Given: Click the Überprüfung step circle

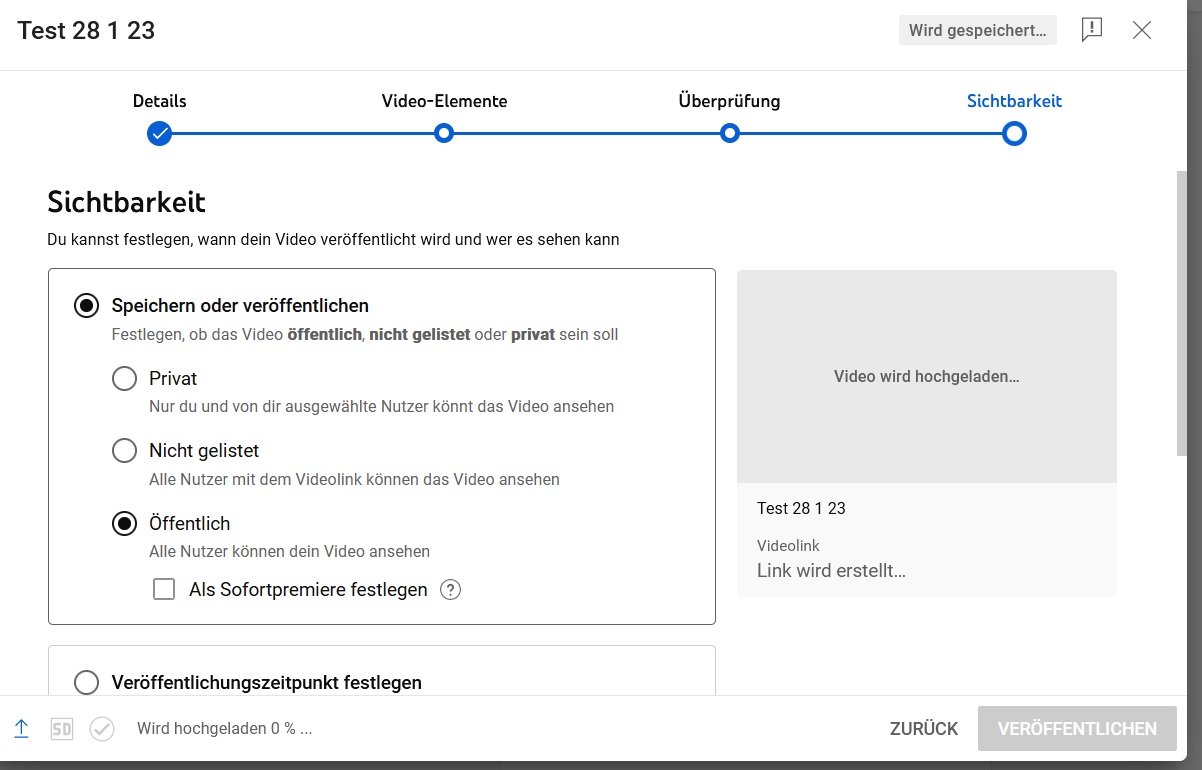Looking at the screenshot, I should [730, 133].
